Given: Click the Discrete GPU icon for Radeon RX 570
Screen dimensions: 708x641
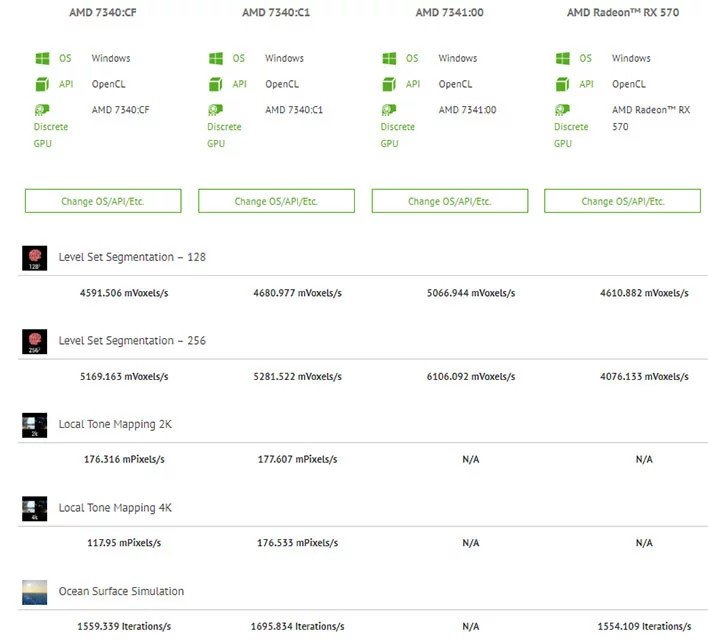Looking at the screenshot, I should [562, 110].
